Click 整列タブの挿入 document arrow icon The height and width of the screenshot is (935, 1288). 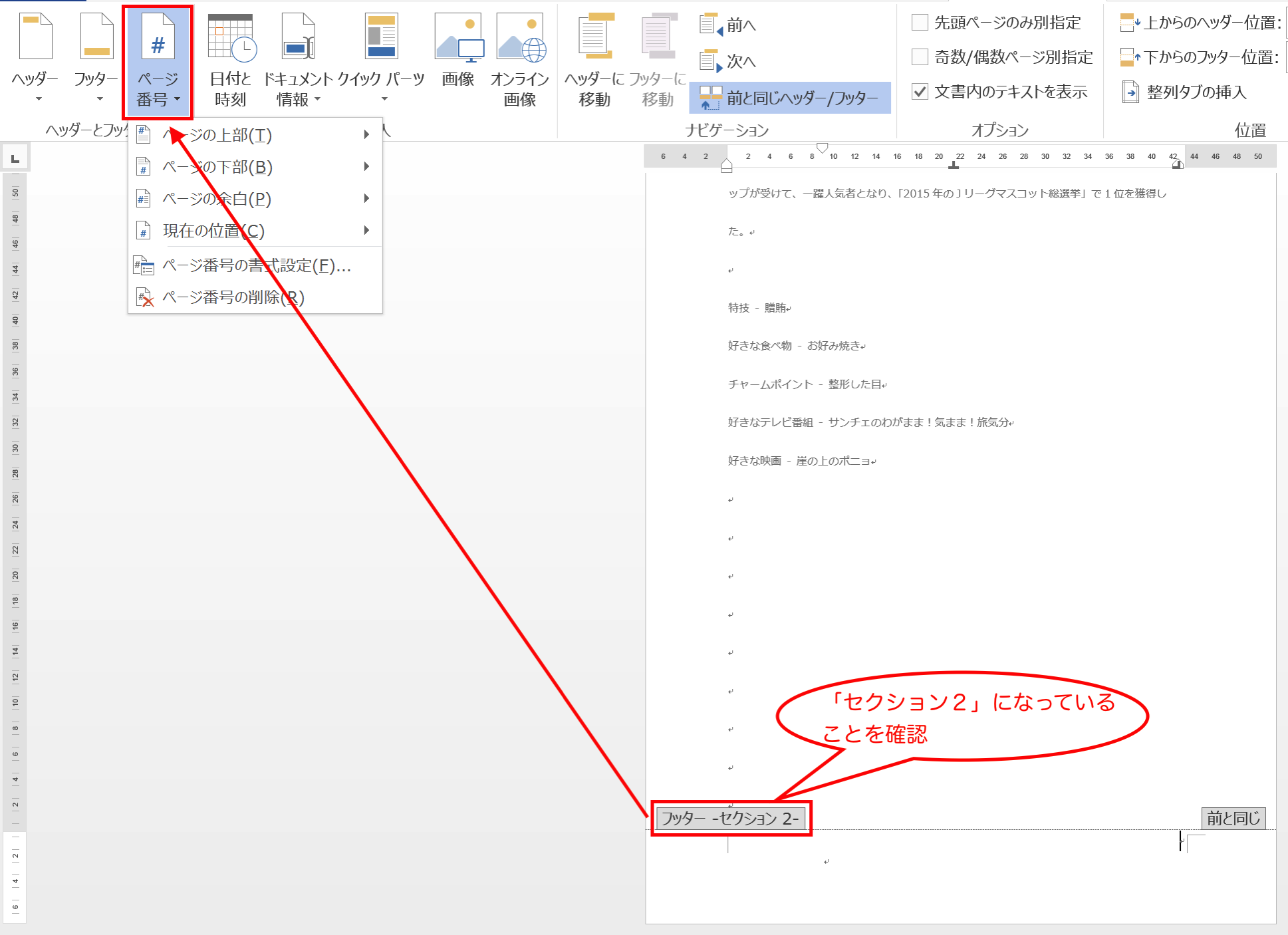point(1130,92)
